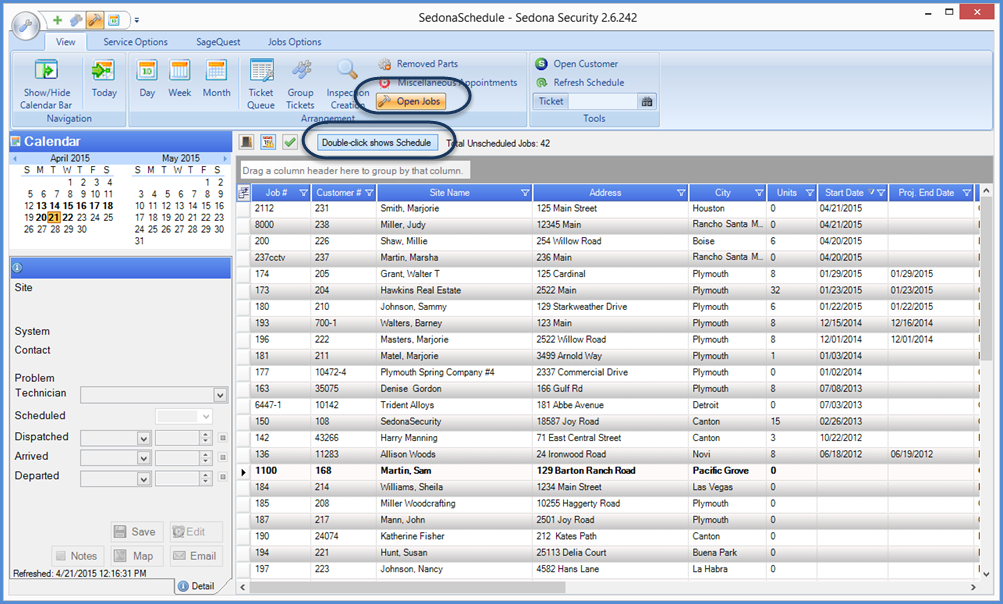Screen dimensions: 1003x604
Task: Click the grid column chooser icon
Action: click(243, 193)
